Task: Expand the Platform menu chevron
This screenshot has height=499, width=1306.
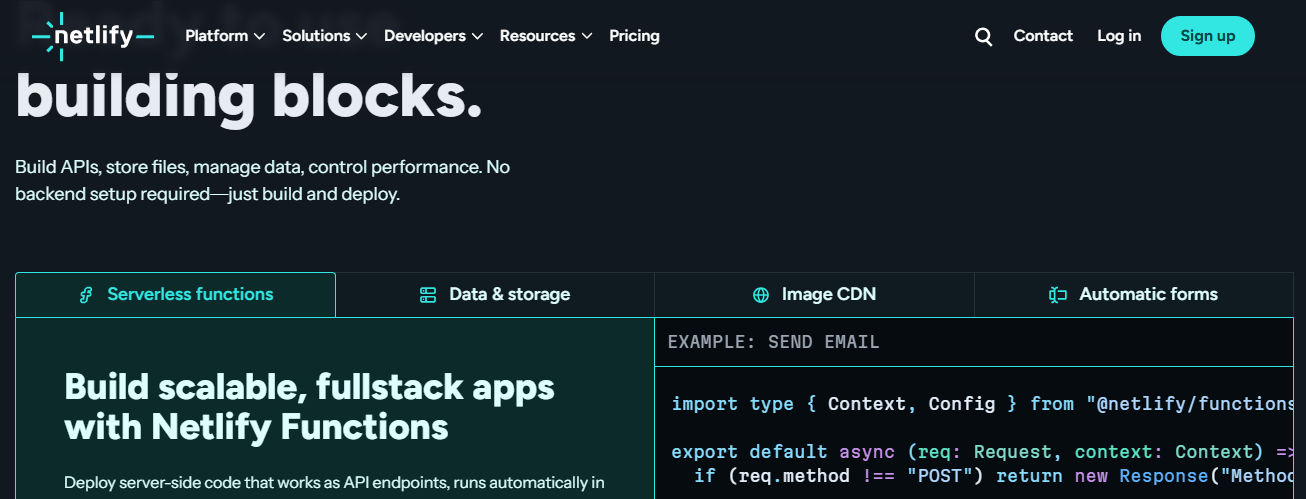Action: pos(259,37)
